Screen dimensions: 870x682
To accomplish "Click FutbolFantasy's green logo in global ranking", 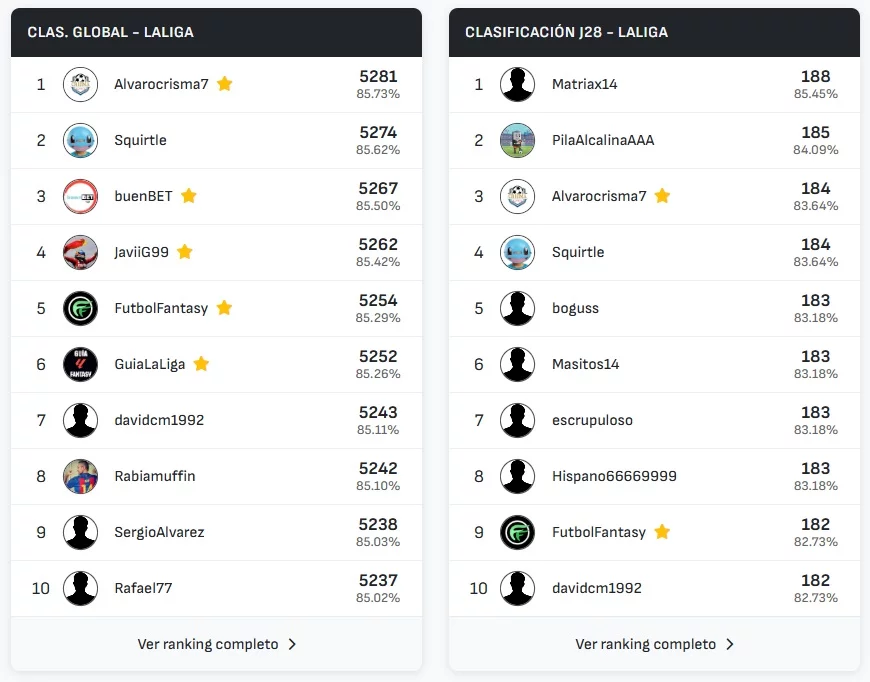I will pyautogui.click(x=80, y=308).
